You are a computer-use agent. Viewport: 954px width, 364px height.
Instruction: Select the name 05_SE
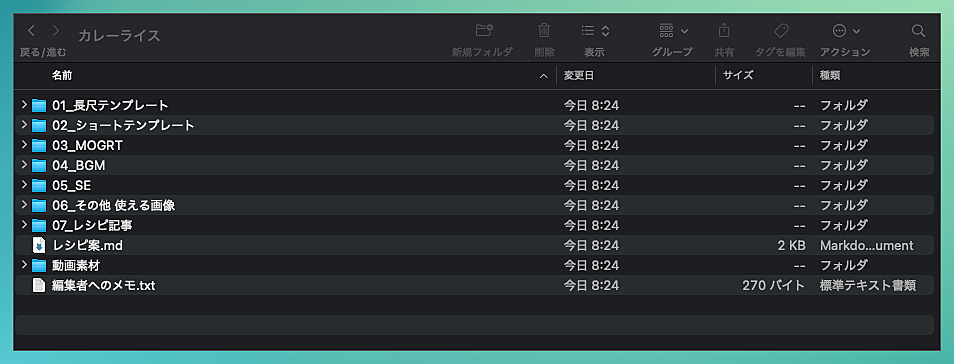[71, 185]
